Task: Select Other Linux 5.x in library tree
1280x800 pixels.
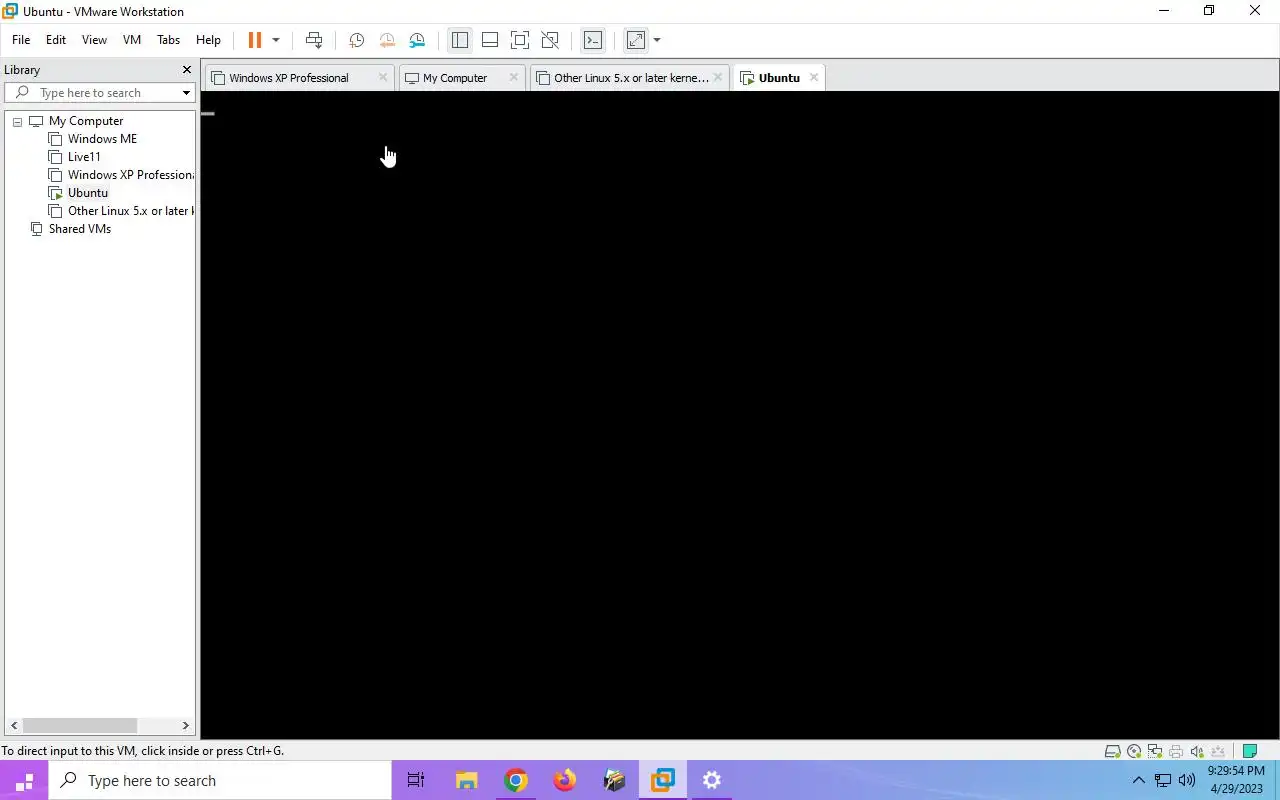Action: (x=131, y=211)
